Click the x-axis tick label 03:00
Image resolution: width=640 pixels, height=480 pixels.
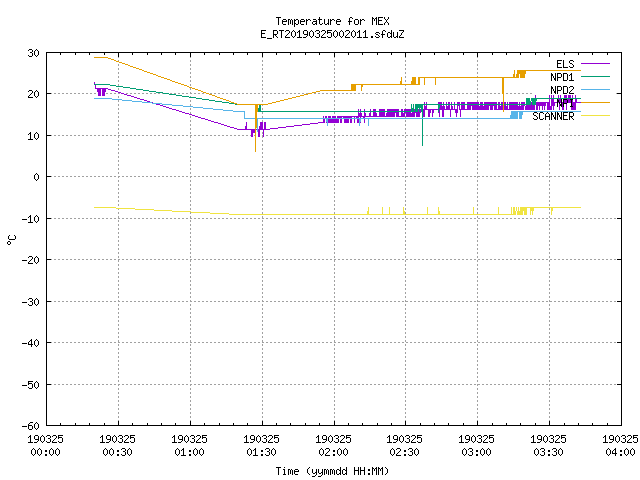476,452
